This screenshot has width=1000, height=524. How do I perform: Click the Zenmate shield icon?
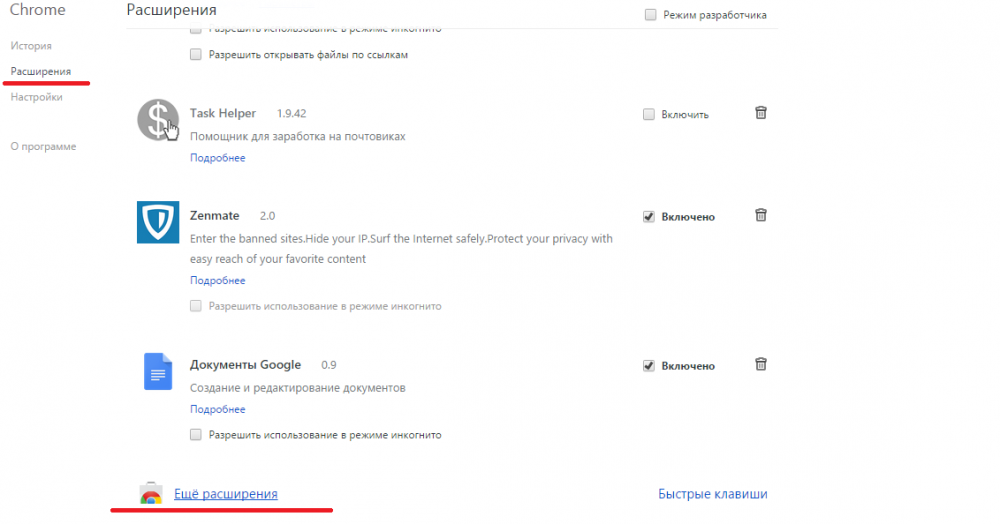pyautogui.click(x=157, y=222)
